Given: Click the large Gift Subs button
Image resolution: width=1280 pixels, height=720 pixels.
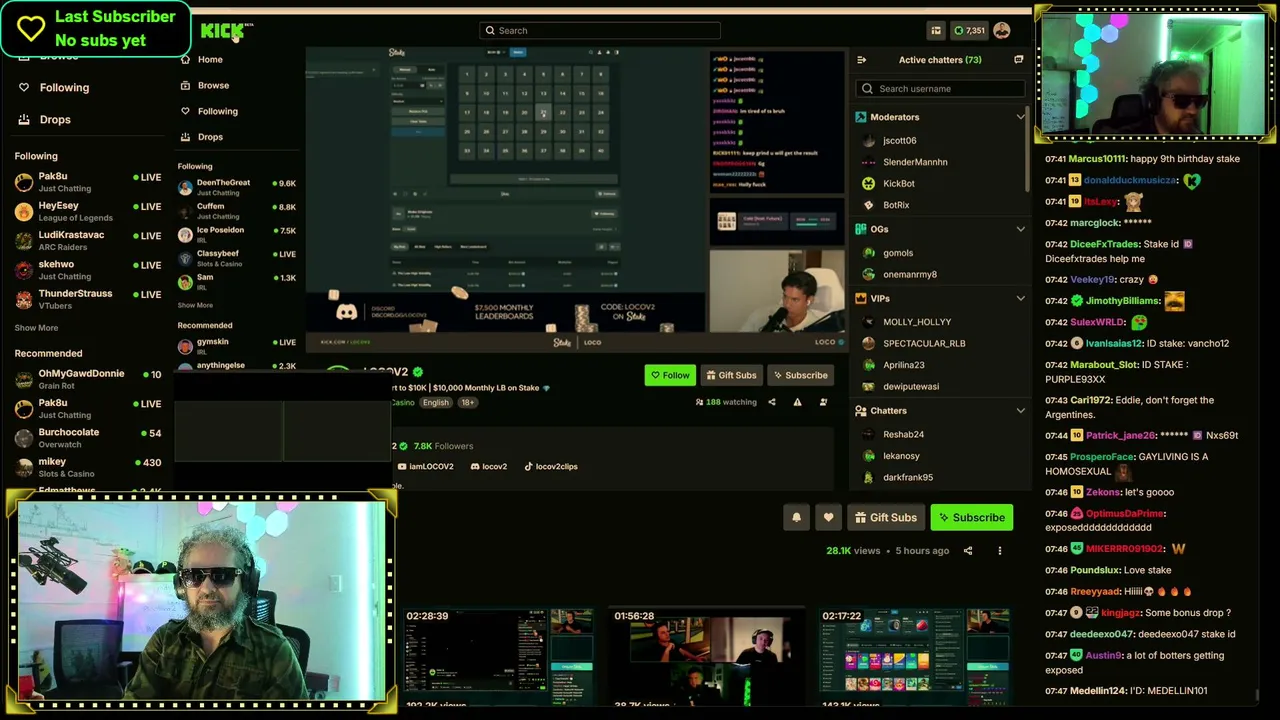Looking at the screenshot, I should click(x=886, y=517).
